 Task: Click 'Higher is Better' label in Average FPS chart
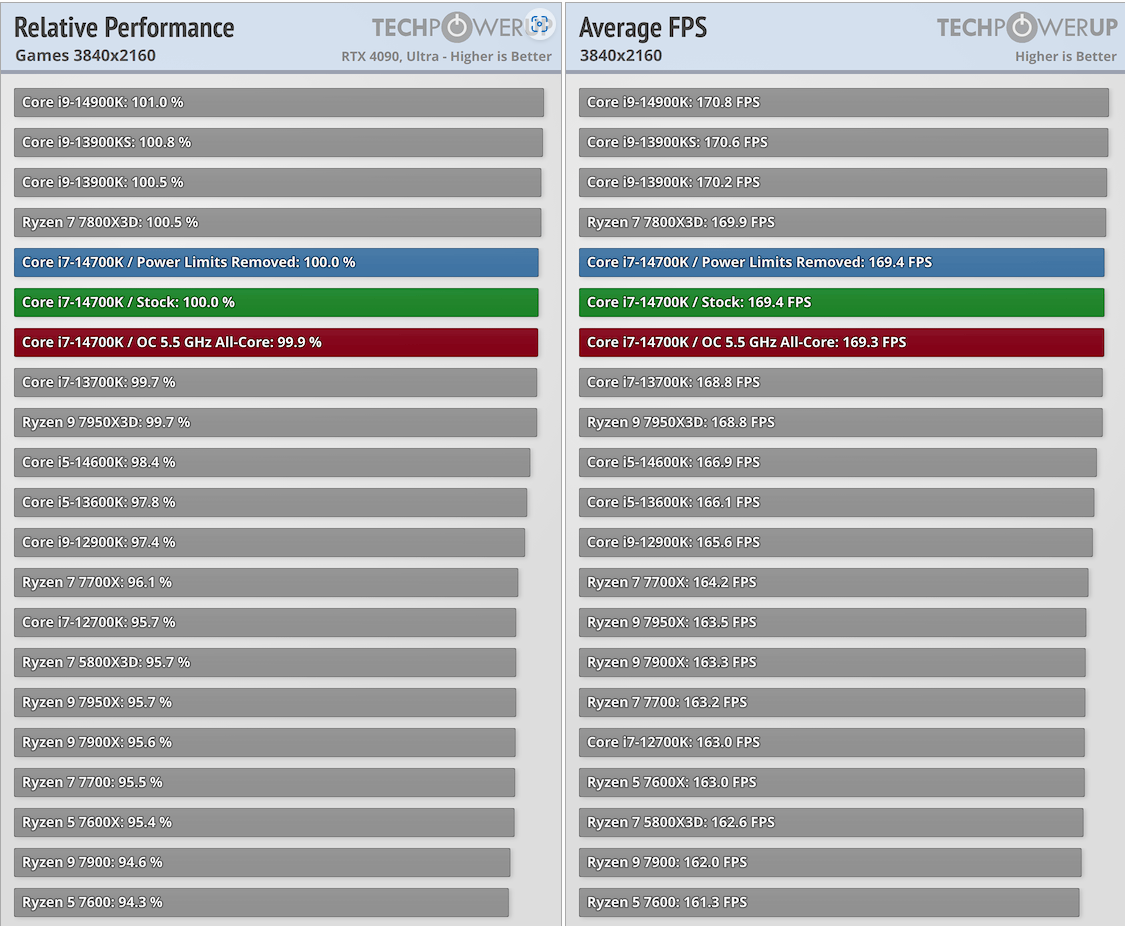click(x=1065, y=56)
